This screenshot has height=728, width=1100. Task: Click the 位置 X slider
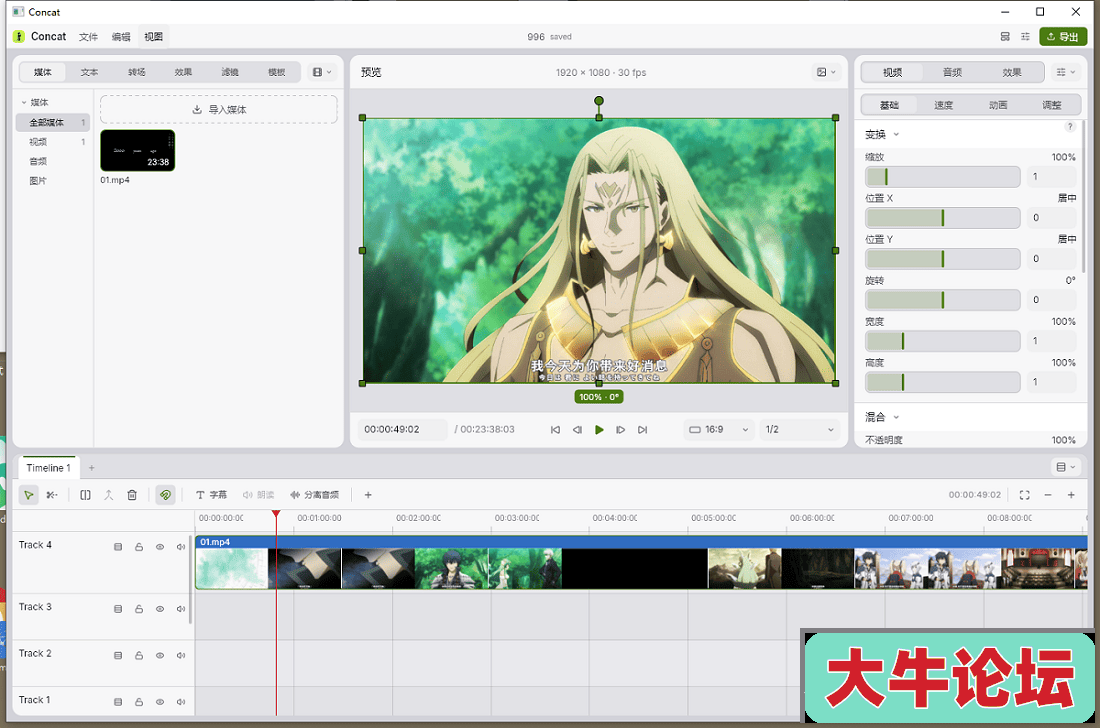point(942,218)
